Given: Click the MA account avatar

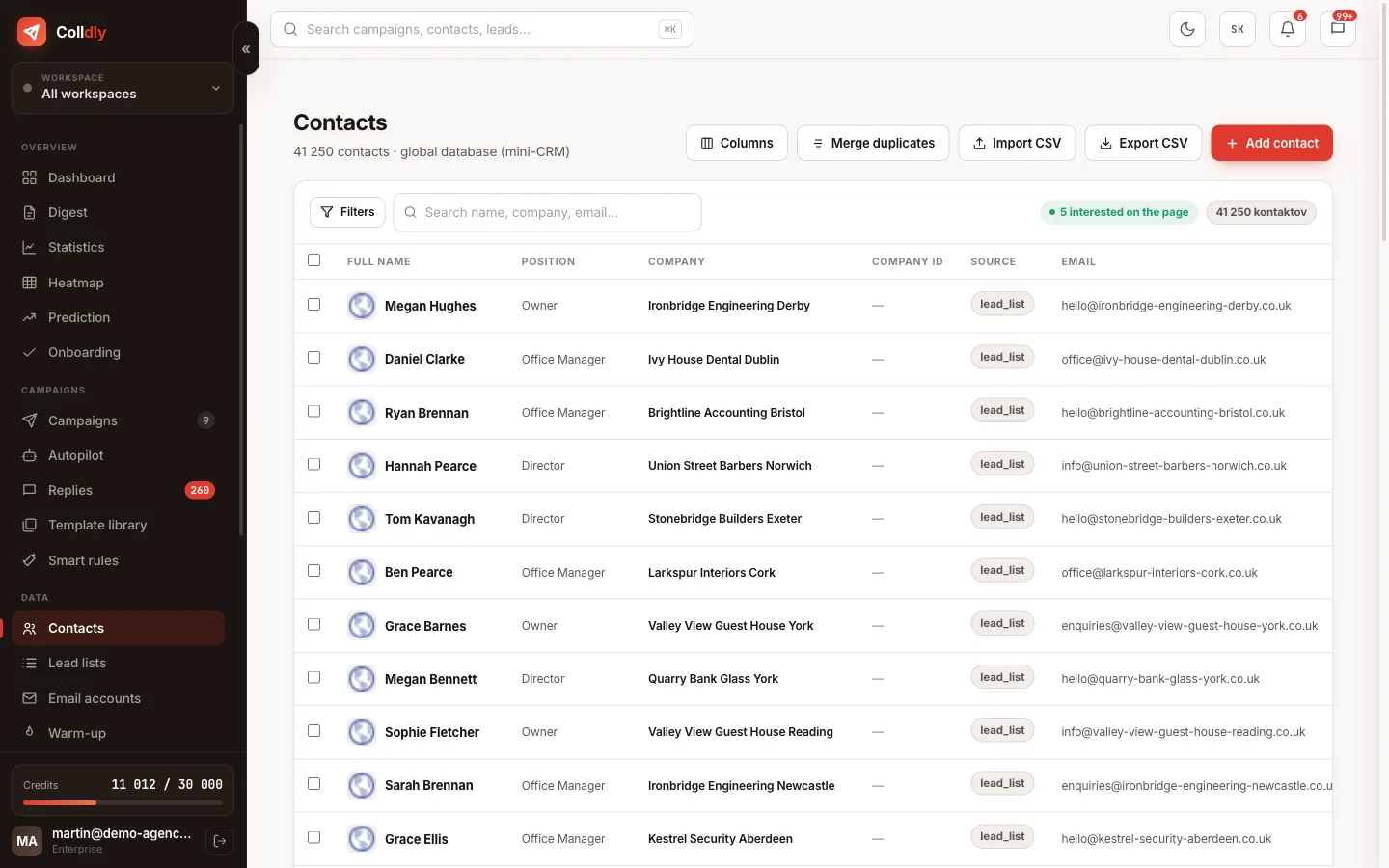Looking at the screenshot, I should click(27, 841).
